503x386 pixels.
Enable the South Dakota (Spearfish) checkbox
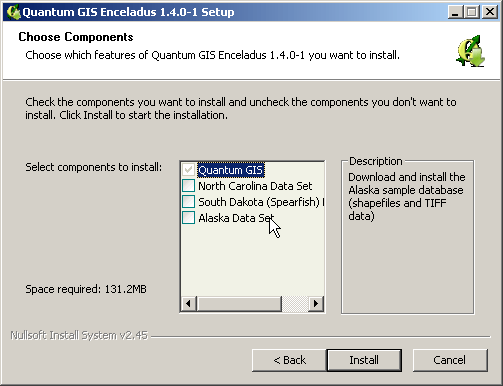pyautogui.click(x=188, y=202)
